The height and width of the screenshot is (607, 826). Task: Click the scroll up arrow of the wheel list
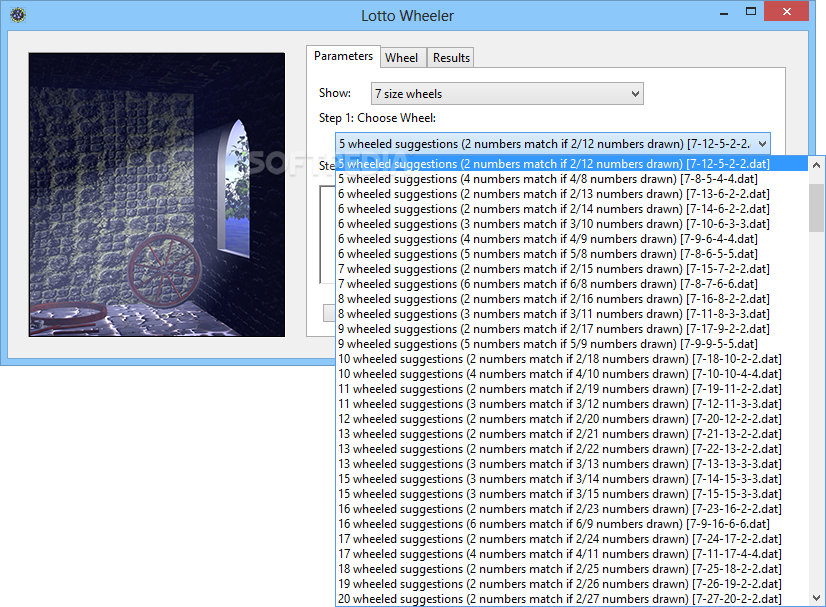[x=817, y=165]
